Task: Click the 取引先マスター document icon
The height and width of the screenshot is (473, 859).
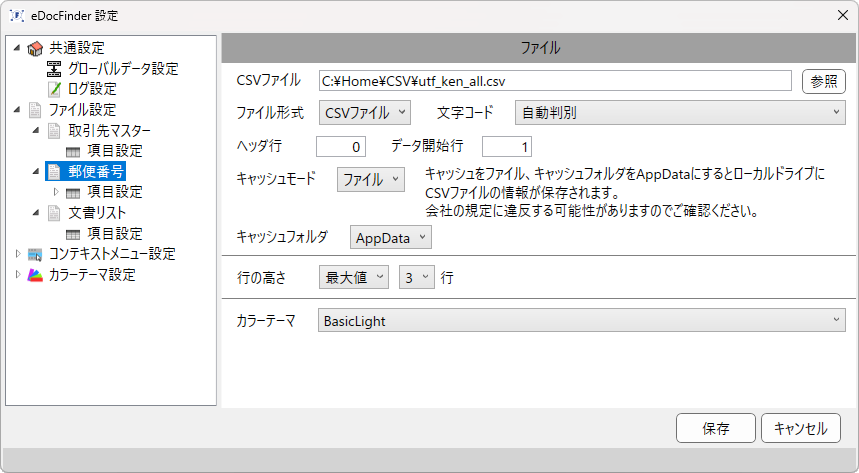Action: coord(54,130)
